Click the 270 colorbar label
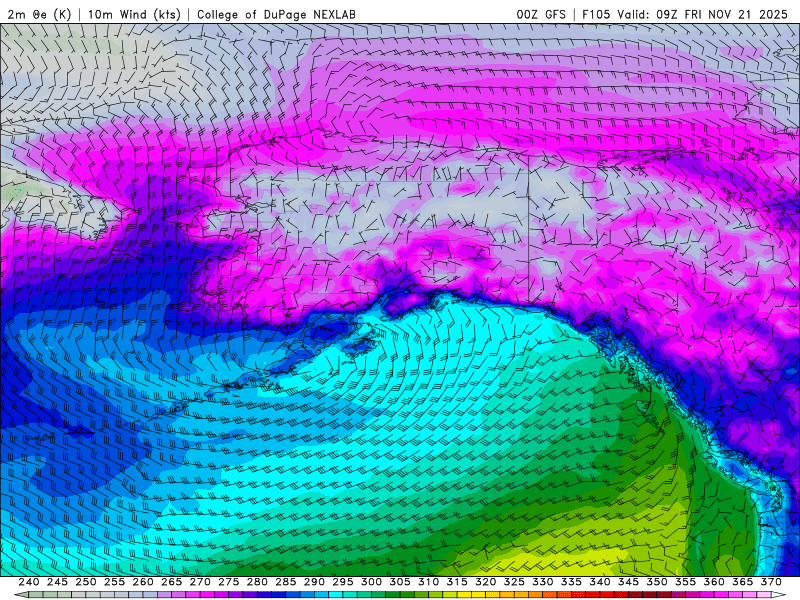This screenshot has height=600, width=800. pos(199,582)
